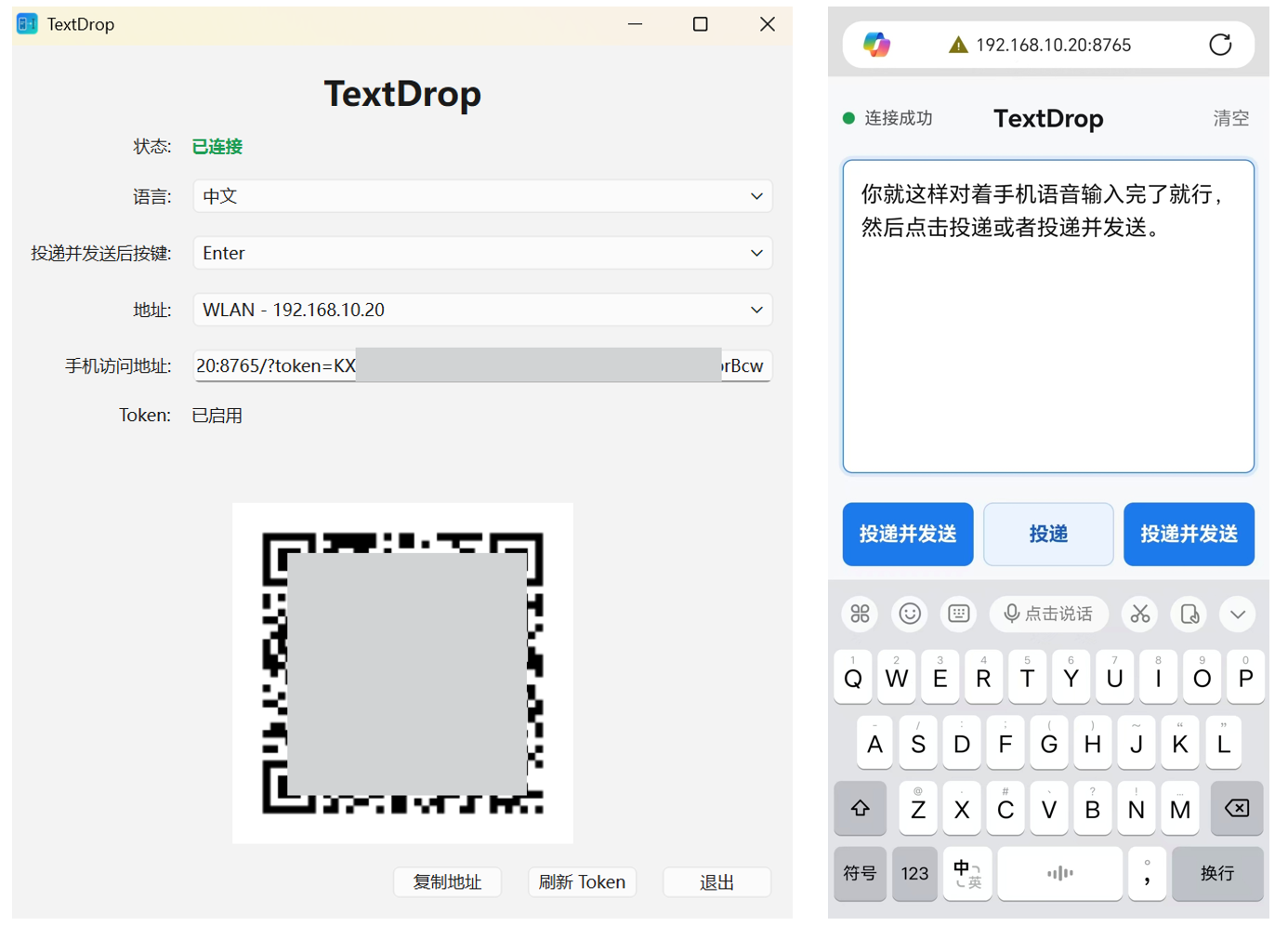Tap the U key on phone keyboard
1288x926 pixels.
tap(1115, 677)
